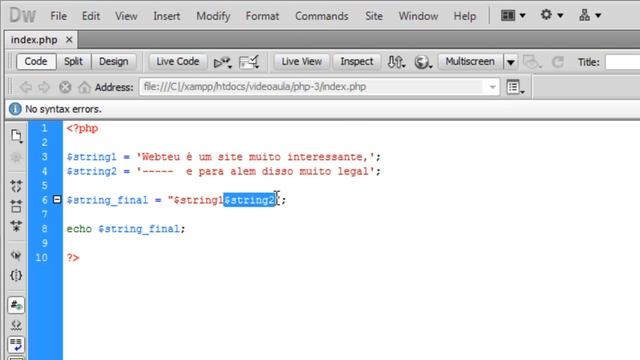Go back using the browser back arrow
The image size is (640, 360).
(25, 87)
